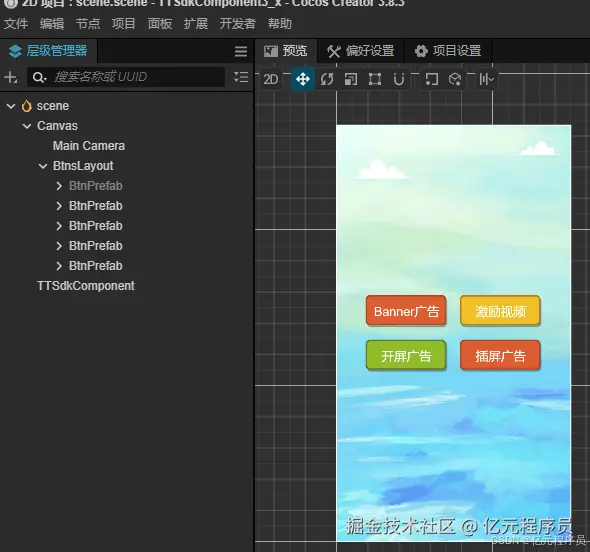Viewport: 590px width, 552px height.
Task: Click the Banner广告 button in scene
Action: [406, 311]
